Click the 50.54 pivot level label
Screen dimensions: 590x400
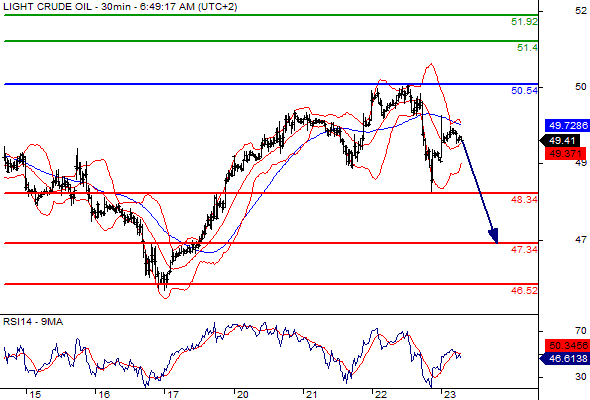pos(524,90)
